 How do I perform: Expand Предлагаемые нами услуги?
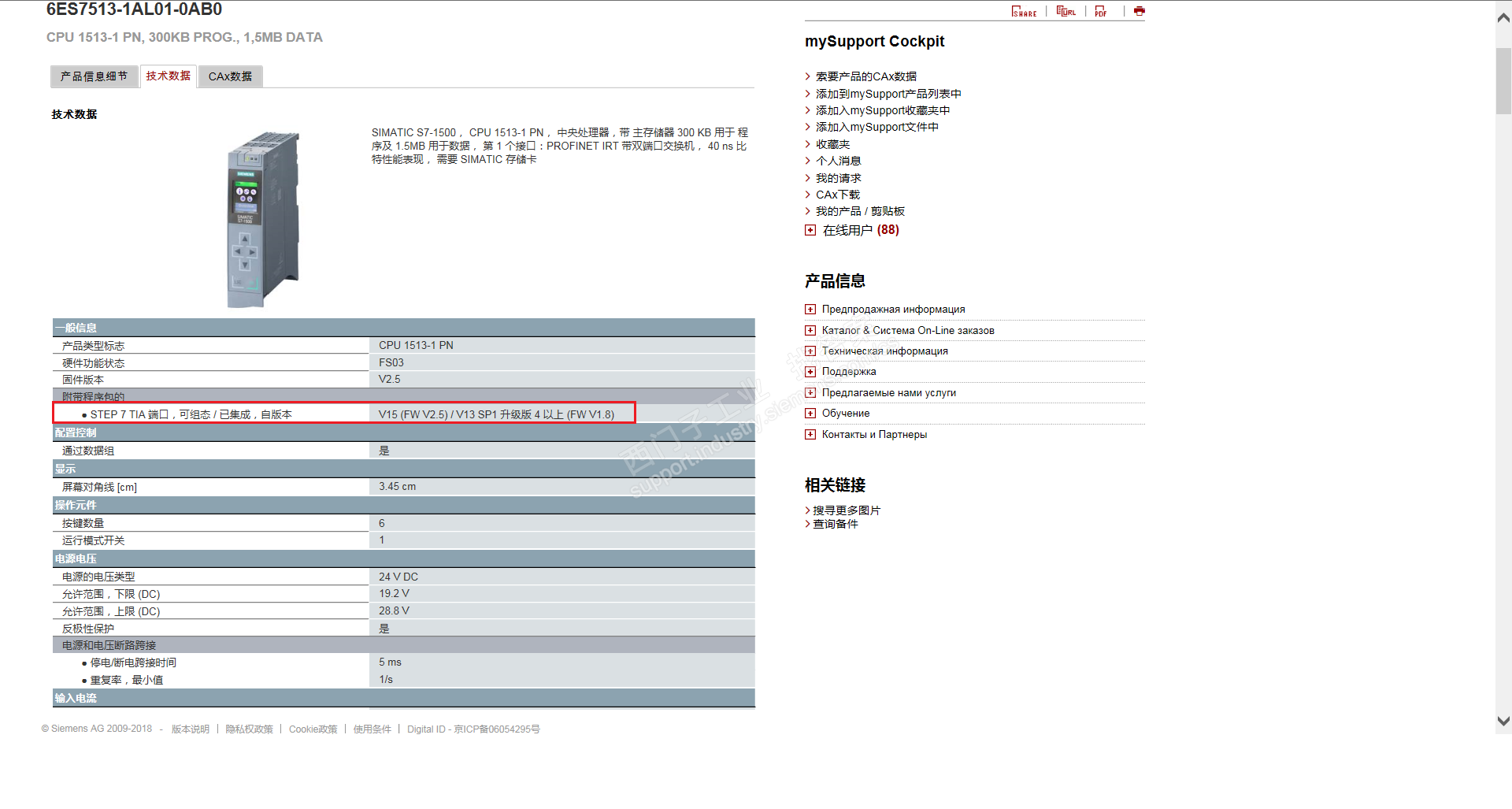[810, 393]
